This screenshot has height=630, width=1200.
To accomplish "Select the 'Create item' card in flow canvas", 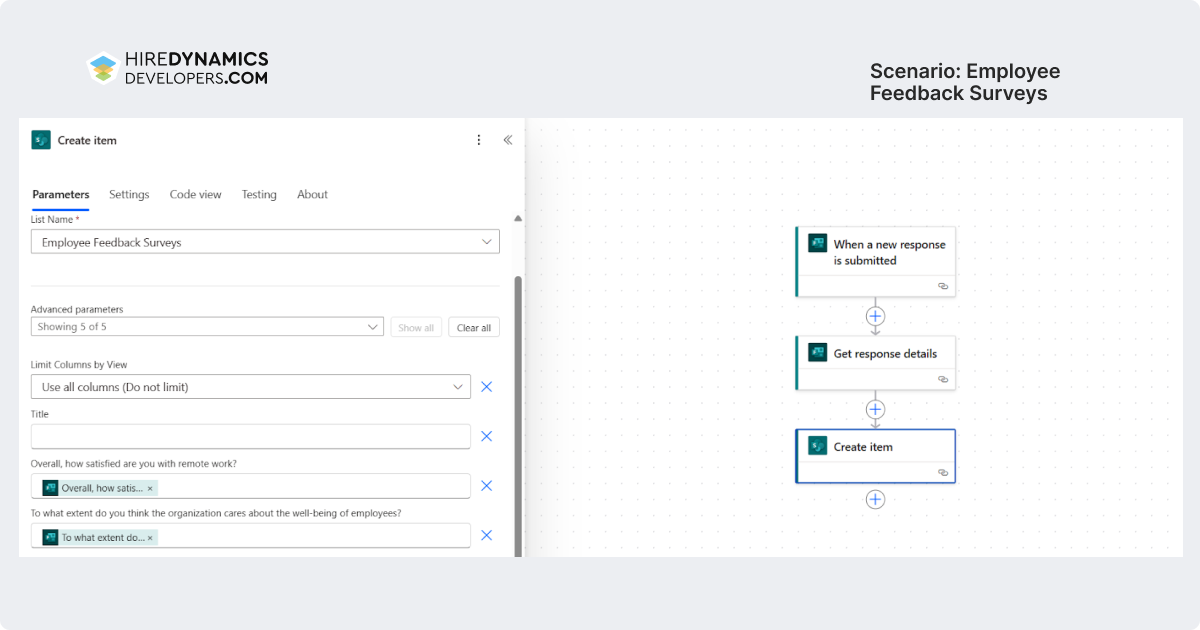I will click(x=875, y=456).
